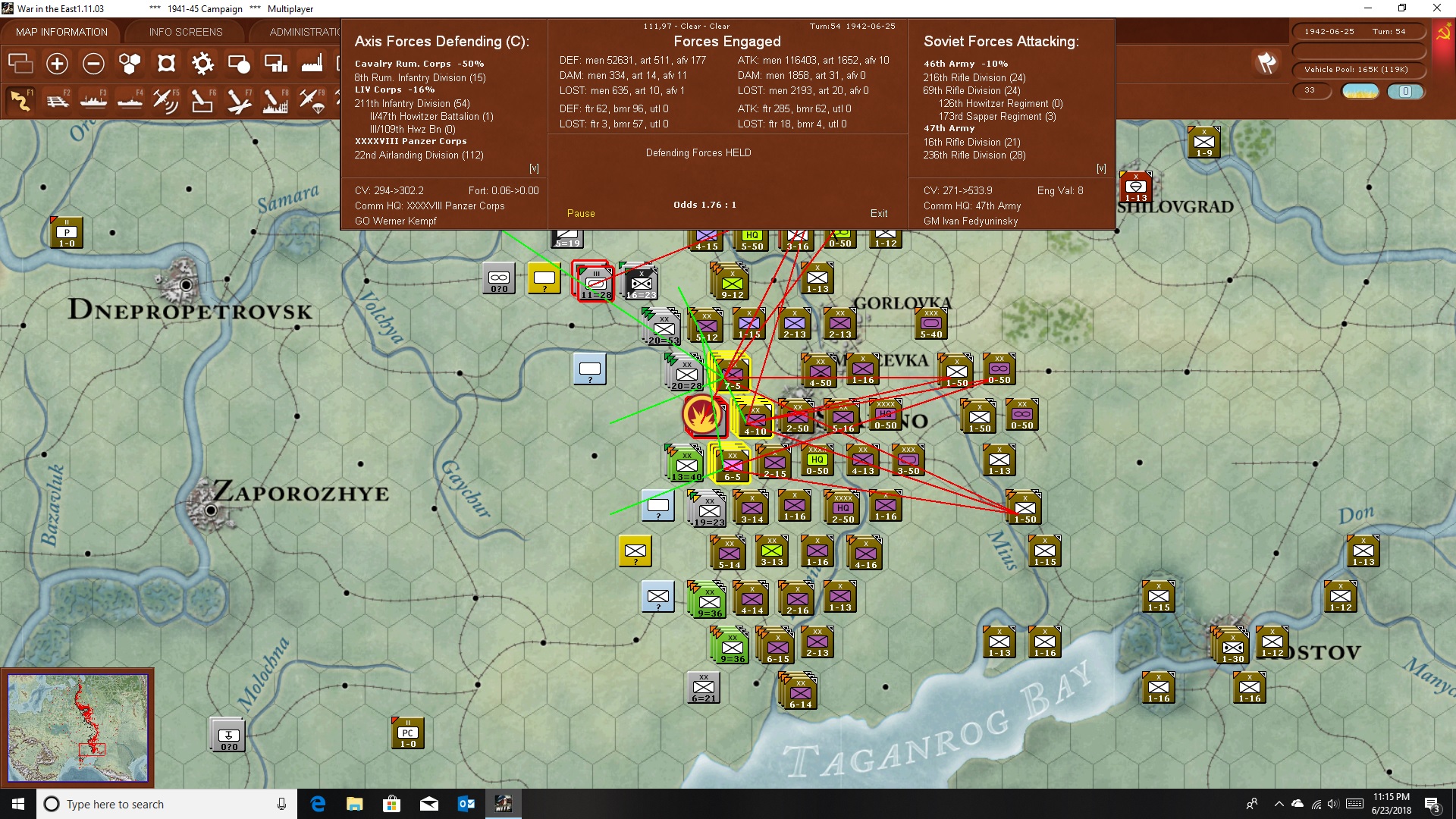Select the 1-30 unit stack at Rostov

(1232, 645)
